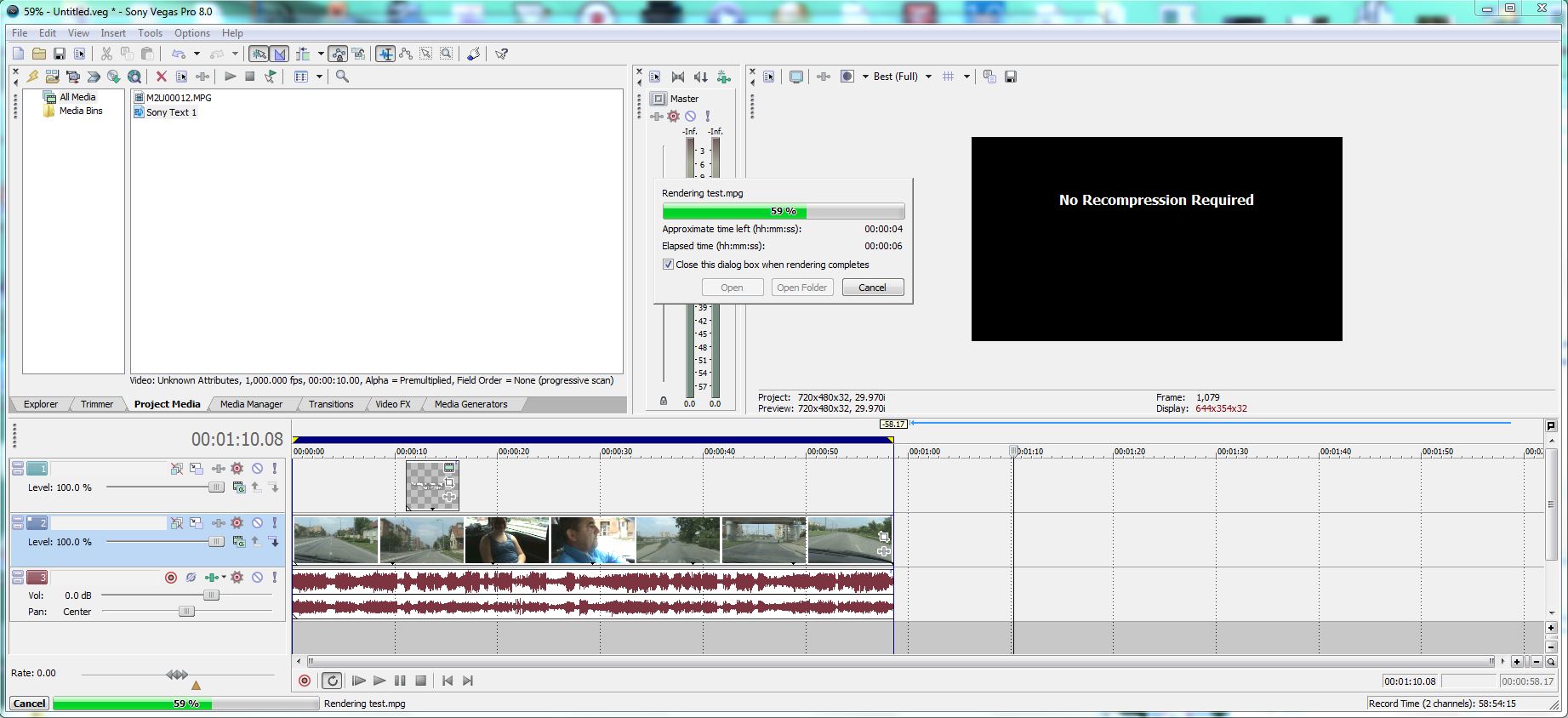Open Auto Ripple mode dropdown arrow
Screen dimensions: 1568x718
coord(321,54)
